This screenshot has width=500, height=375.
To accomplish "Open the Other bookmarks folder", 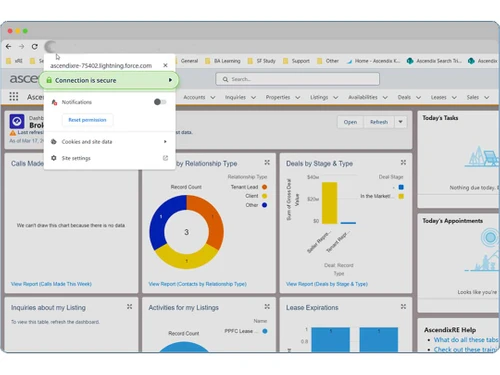I will tap(328, 61).
